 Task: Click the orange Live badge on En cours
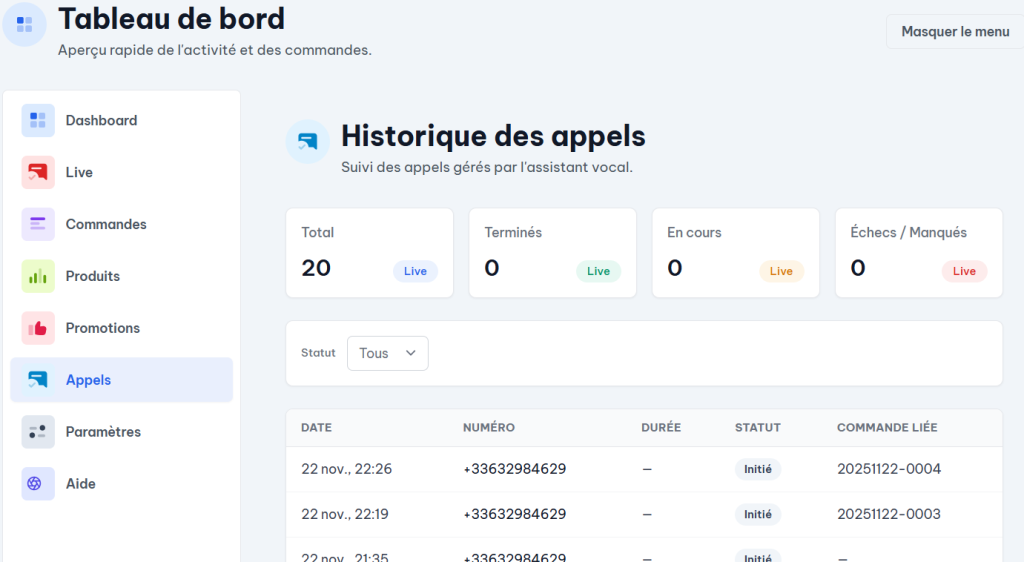click(x=781, y=271)
